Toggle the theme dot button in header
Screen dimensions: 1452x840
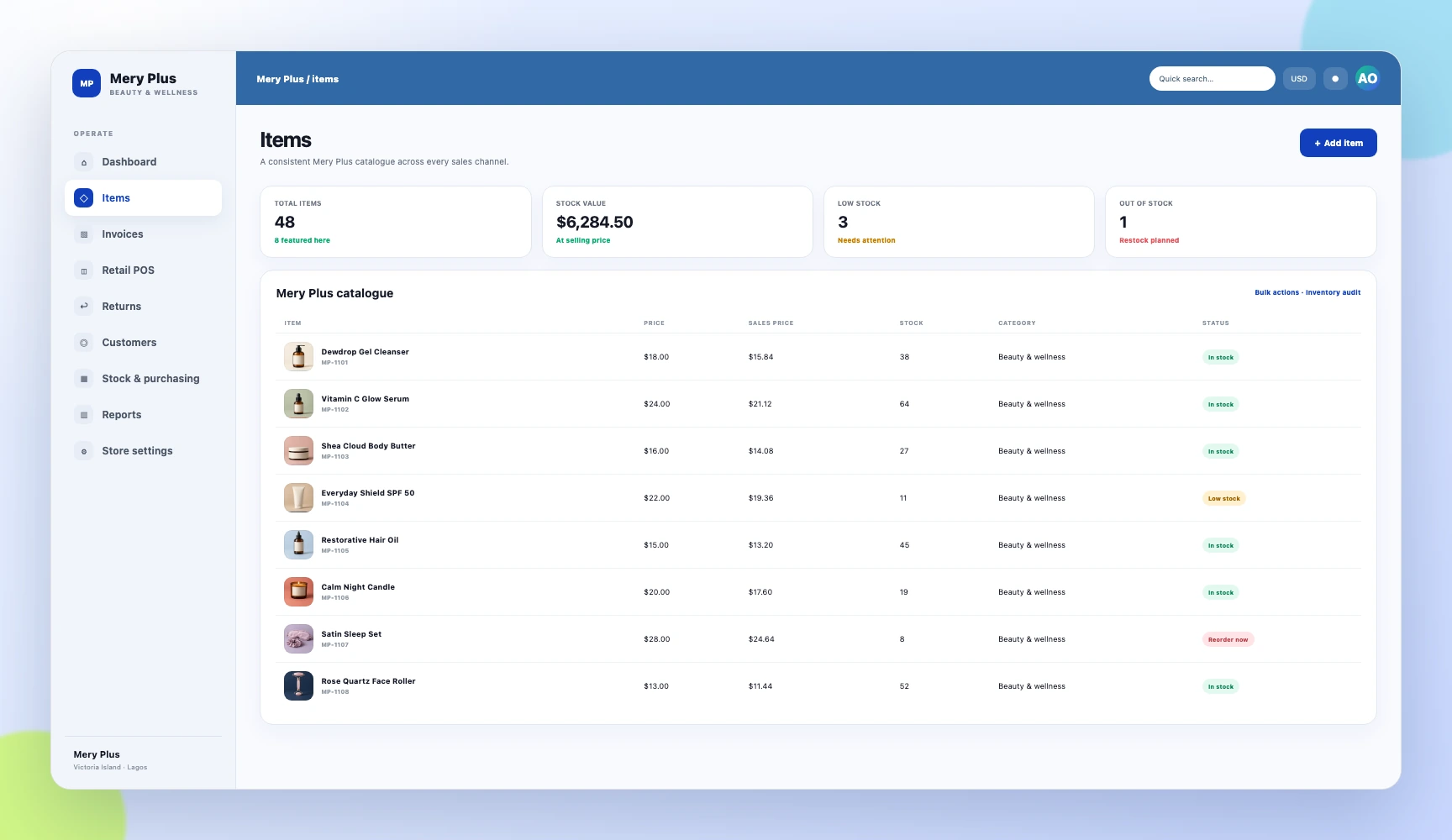1335,78
